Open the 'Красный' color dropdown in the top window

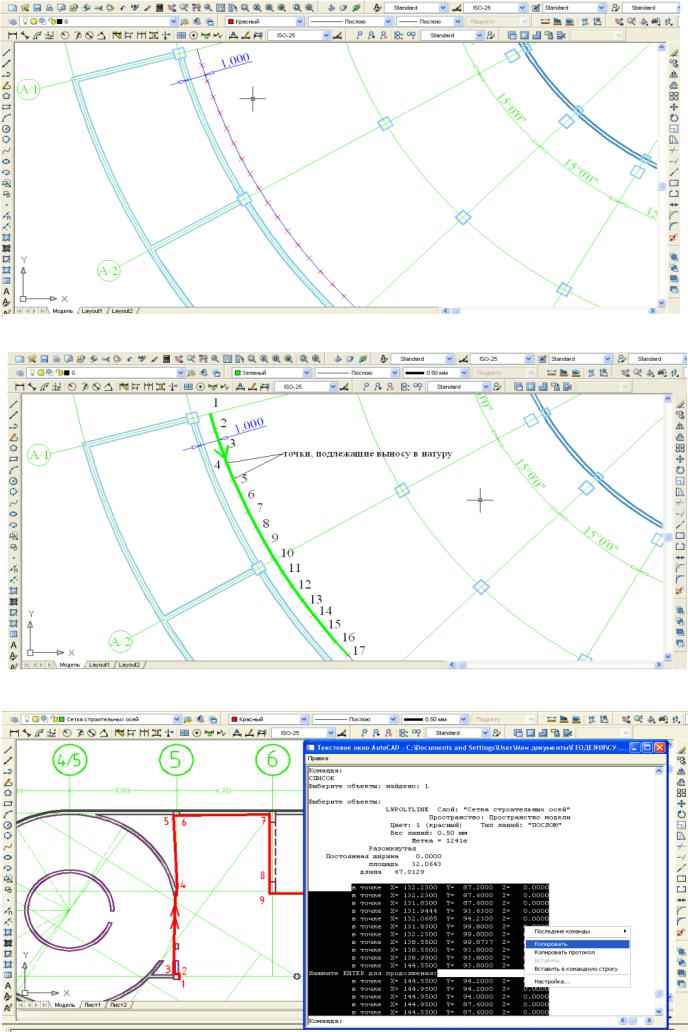pyautogui.click(x=300, y=21)
